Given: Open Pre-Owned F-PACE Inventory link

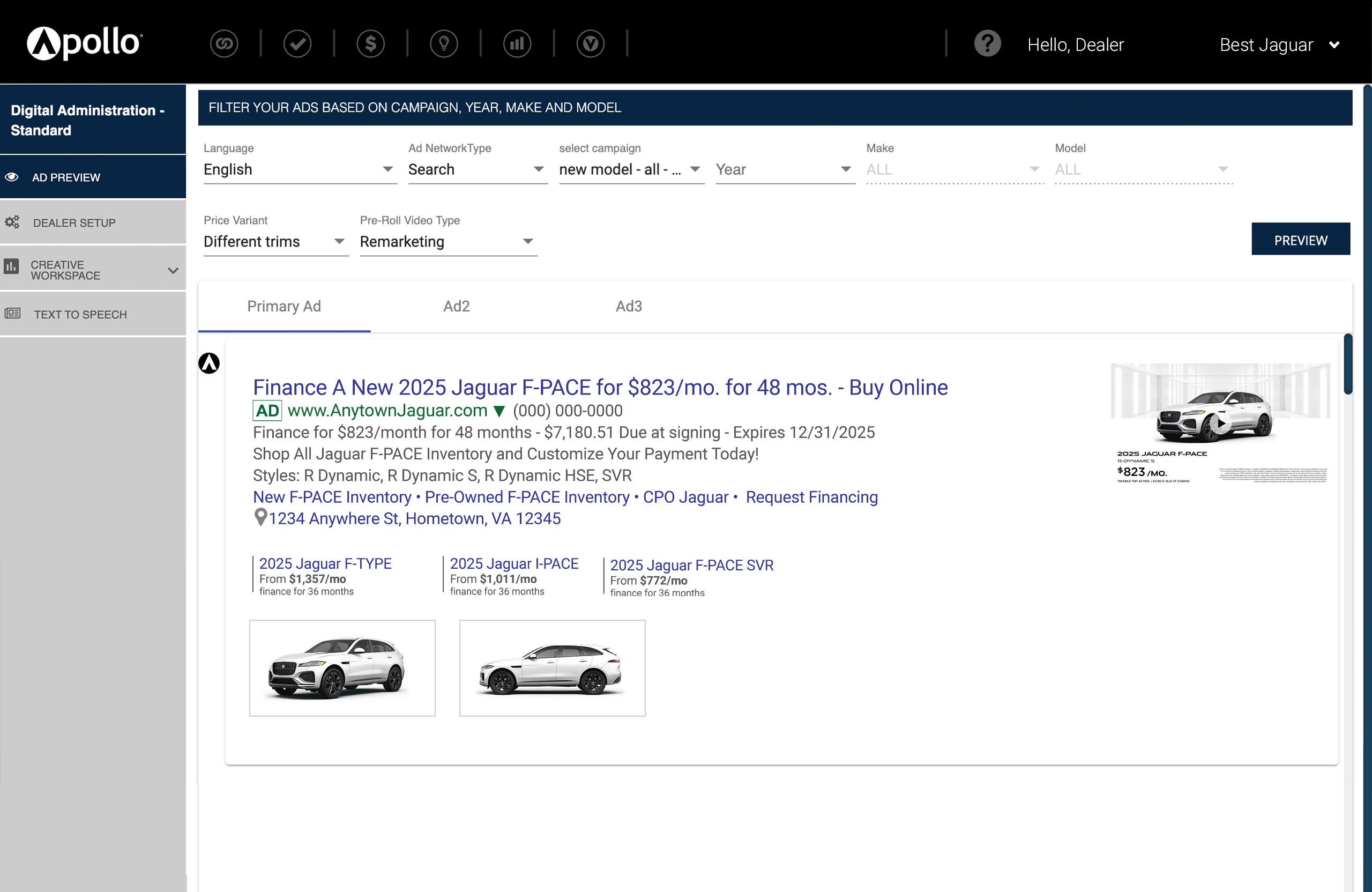Looking at the screenshot, I should pyautogui.click(x=527, y=497).
